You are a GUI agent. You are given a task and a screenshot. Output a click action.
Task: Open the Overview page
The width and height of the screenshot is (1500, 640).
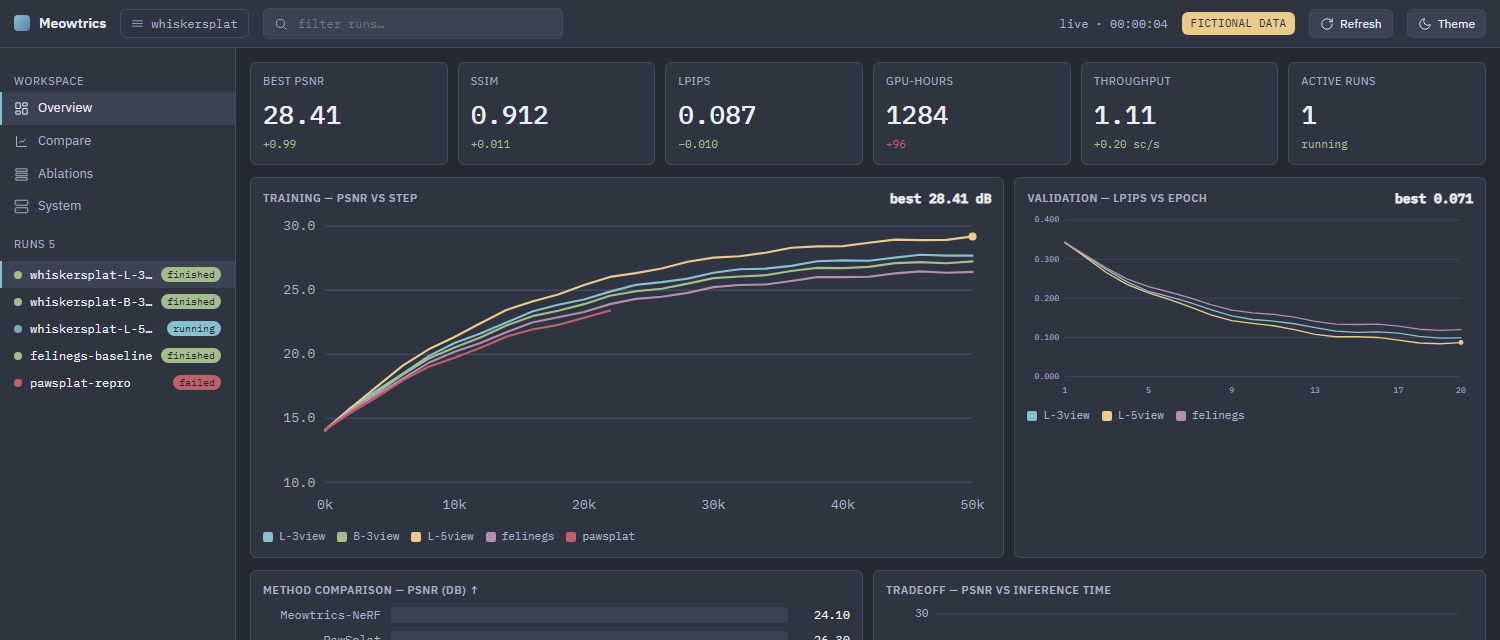coord(118,108)
